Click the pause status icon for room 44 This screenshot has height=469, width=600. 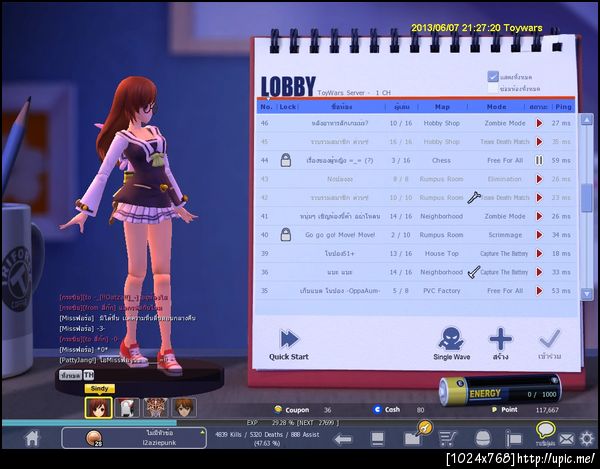539,160
